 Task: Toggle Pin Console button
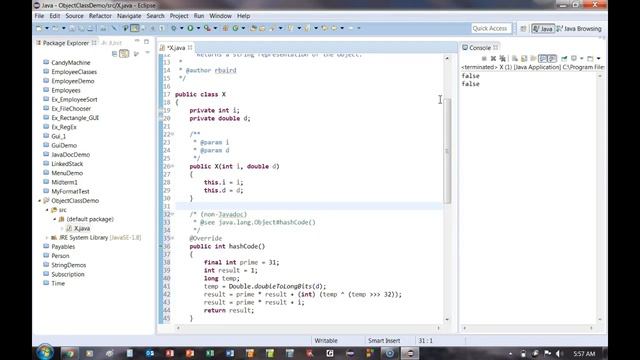click(564, 58)
